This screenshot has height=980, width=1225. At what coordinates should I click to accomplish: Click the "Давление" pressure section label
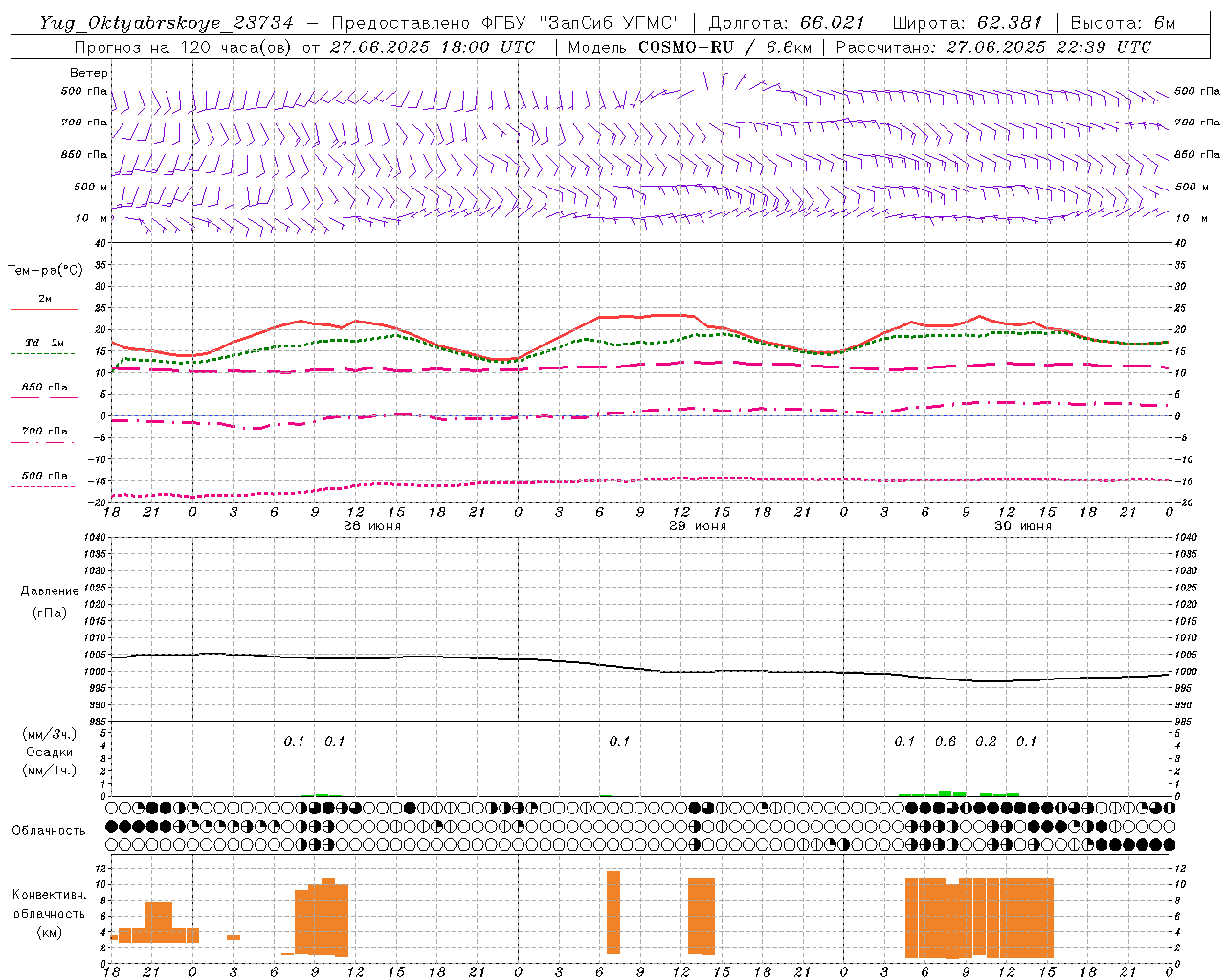[x=50, y=591]
